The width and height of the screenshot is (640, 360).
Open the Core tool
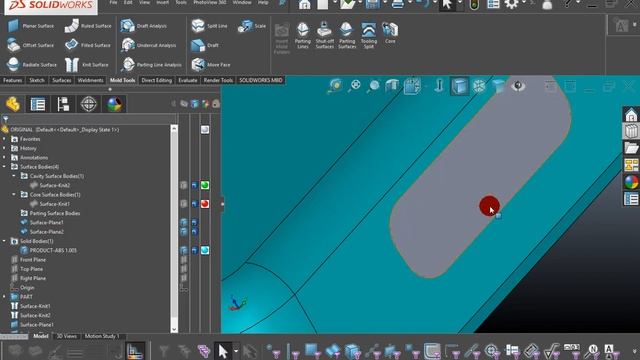(390, 33)
